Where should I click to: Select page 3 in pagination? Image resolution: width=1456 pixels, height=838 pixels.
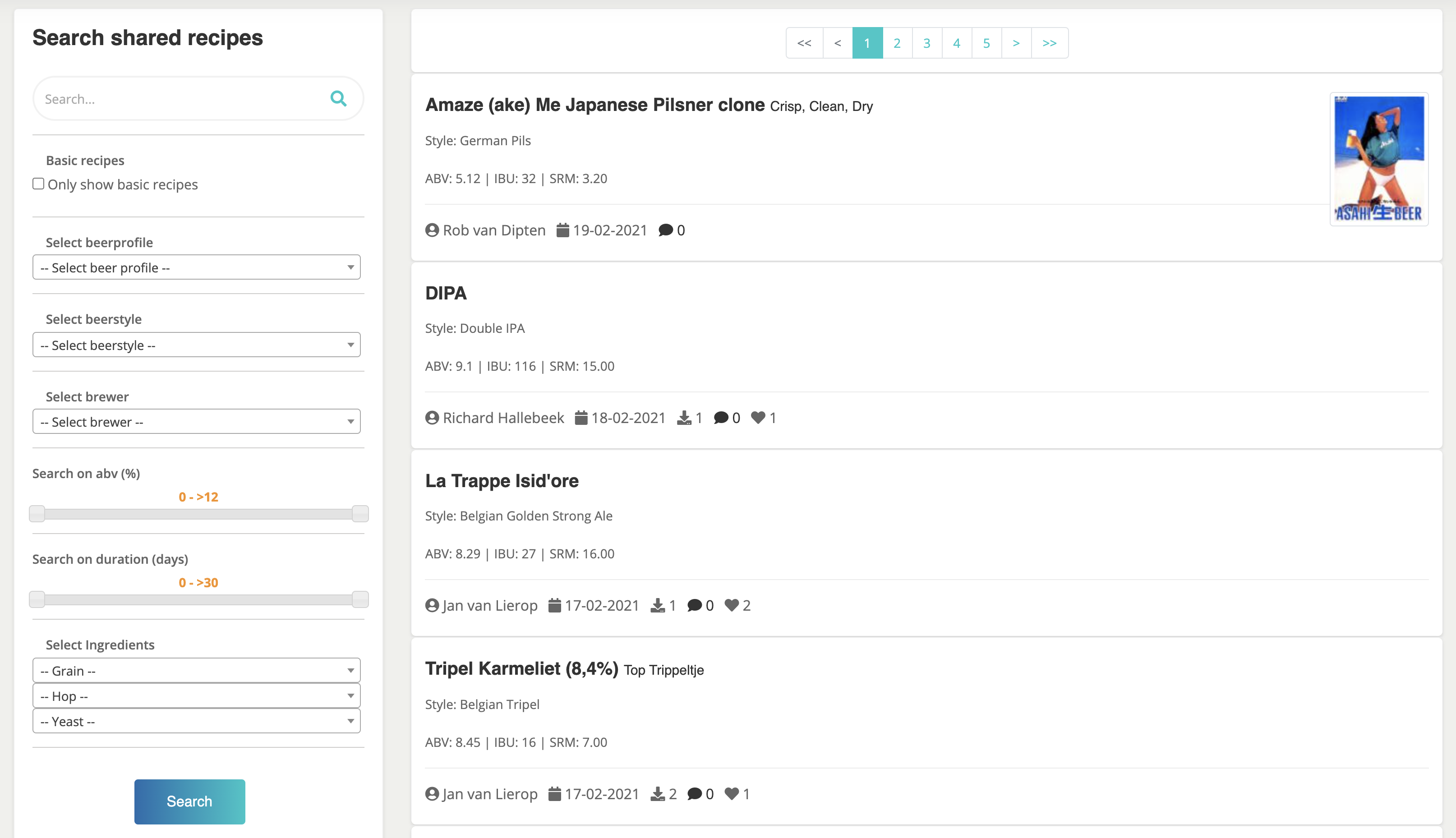tap(927, 43)
